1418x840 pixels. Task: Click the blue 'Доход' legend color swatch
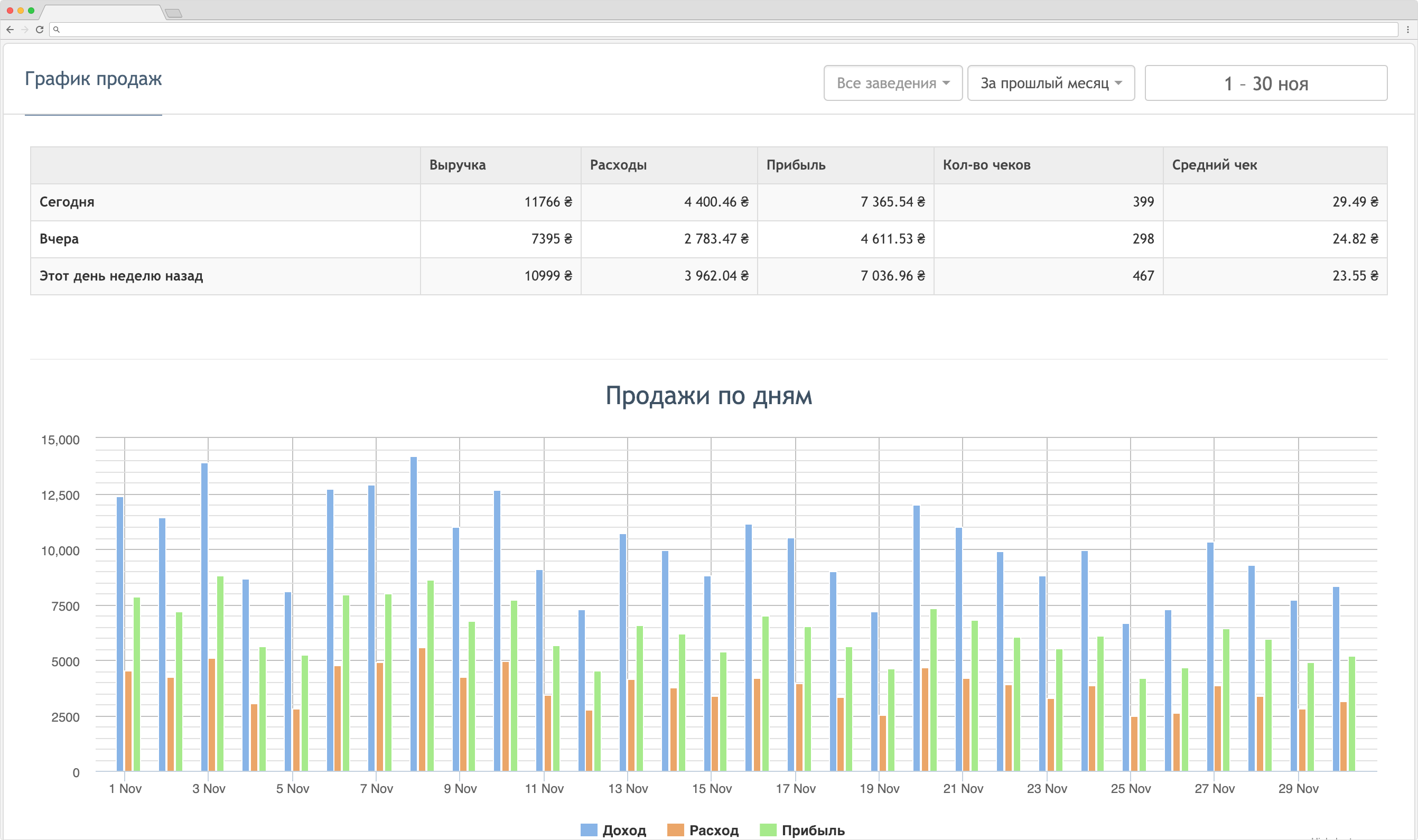(x=589, y=830)
